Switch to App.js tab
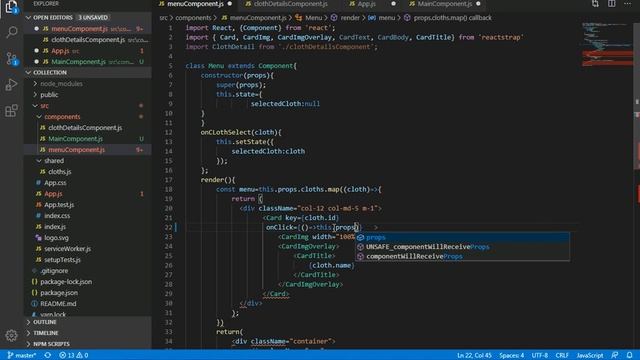Screen dimensions: 640x360 [366, 4]
